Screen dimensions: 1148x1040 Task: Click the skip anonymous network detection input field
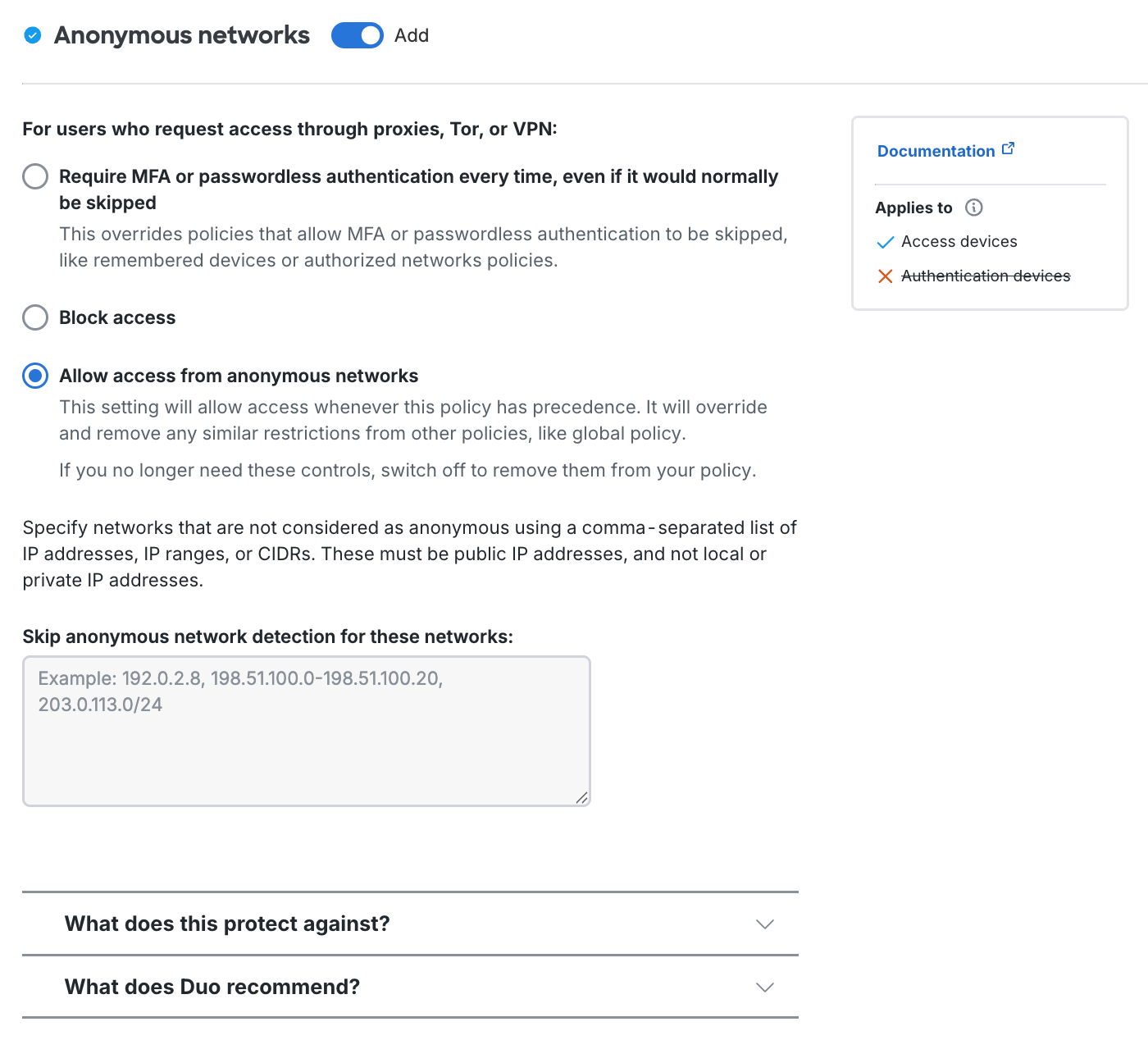click(307, 730)
